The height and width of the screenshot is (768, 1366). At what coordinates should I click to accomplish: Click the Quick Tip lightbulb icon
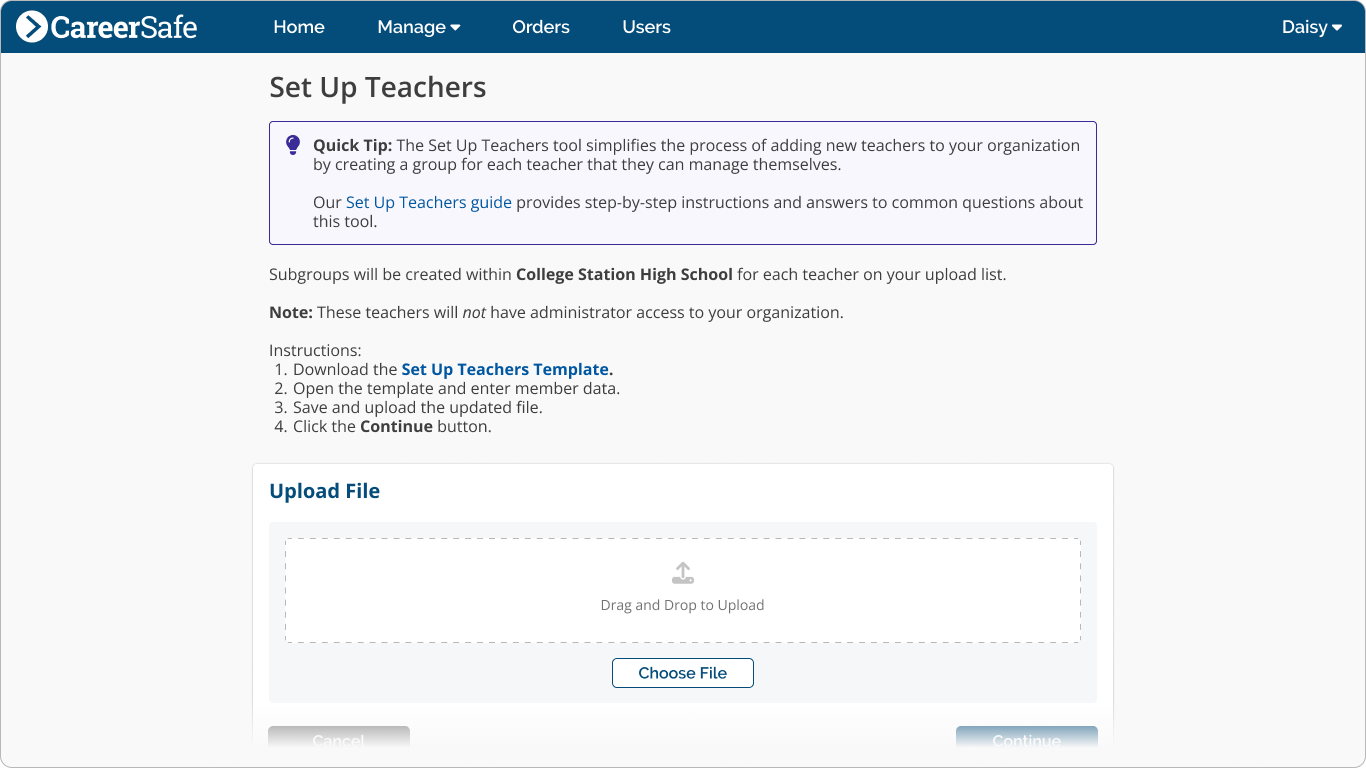tap(293, 146)
